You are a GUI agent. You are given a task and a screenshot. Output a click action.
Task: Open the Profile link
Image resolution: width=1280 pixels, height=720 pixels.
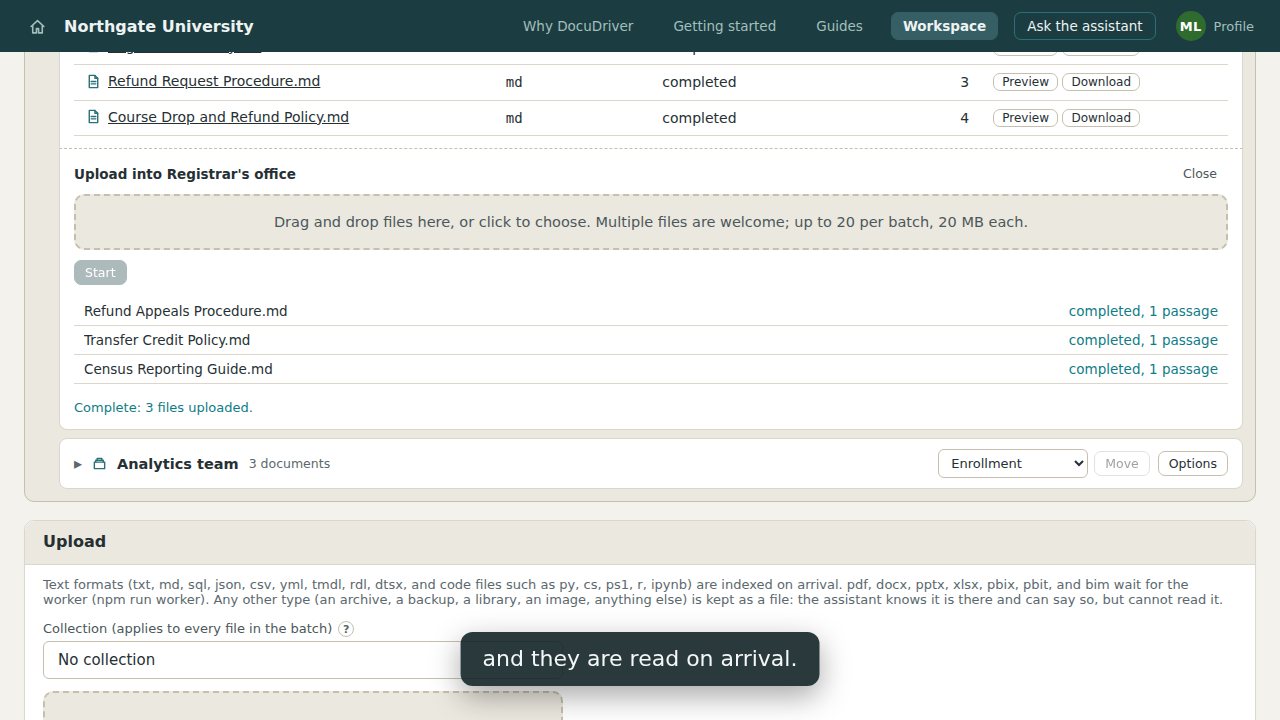tap(1233, 27)
